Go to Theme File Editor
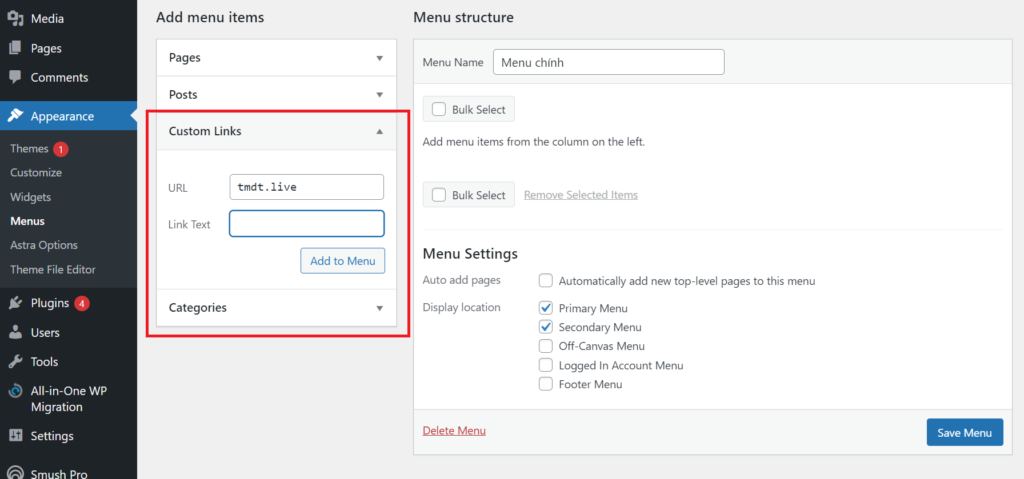1024x479 pixels. (53, 269)
